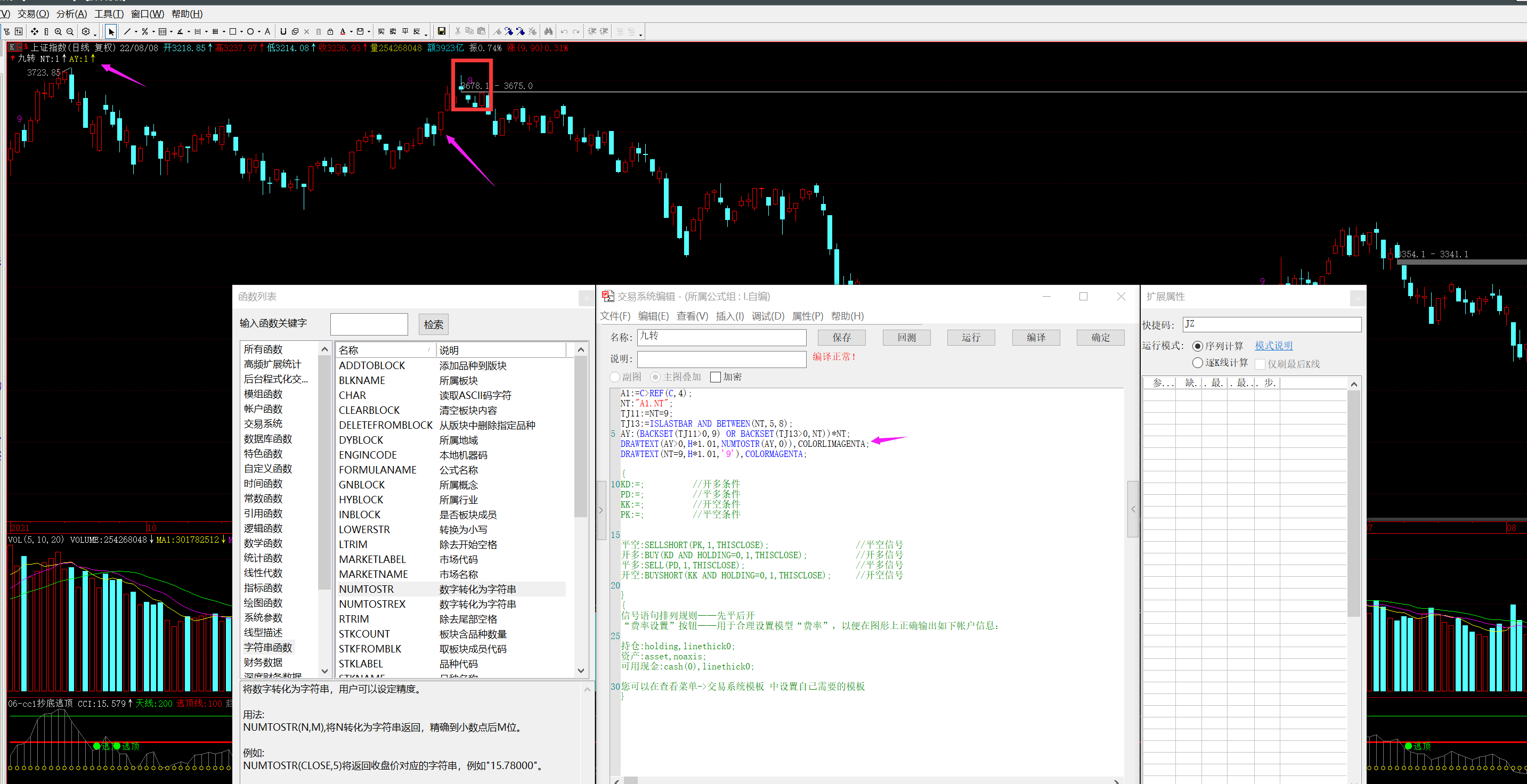Click the zoom in magnifier icon

coord(58,31)
